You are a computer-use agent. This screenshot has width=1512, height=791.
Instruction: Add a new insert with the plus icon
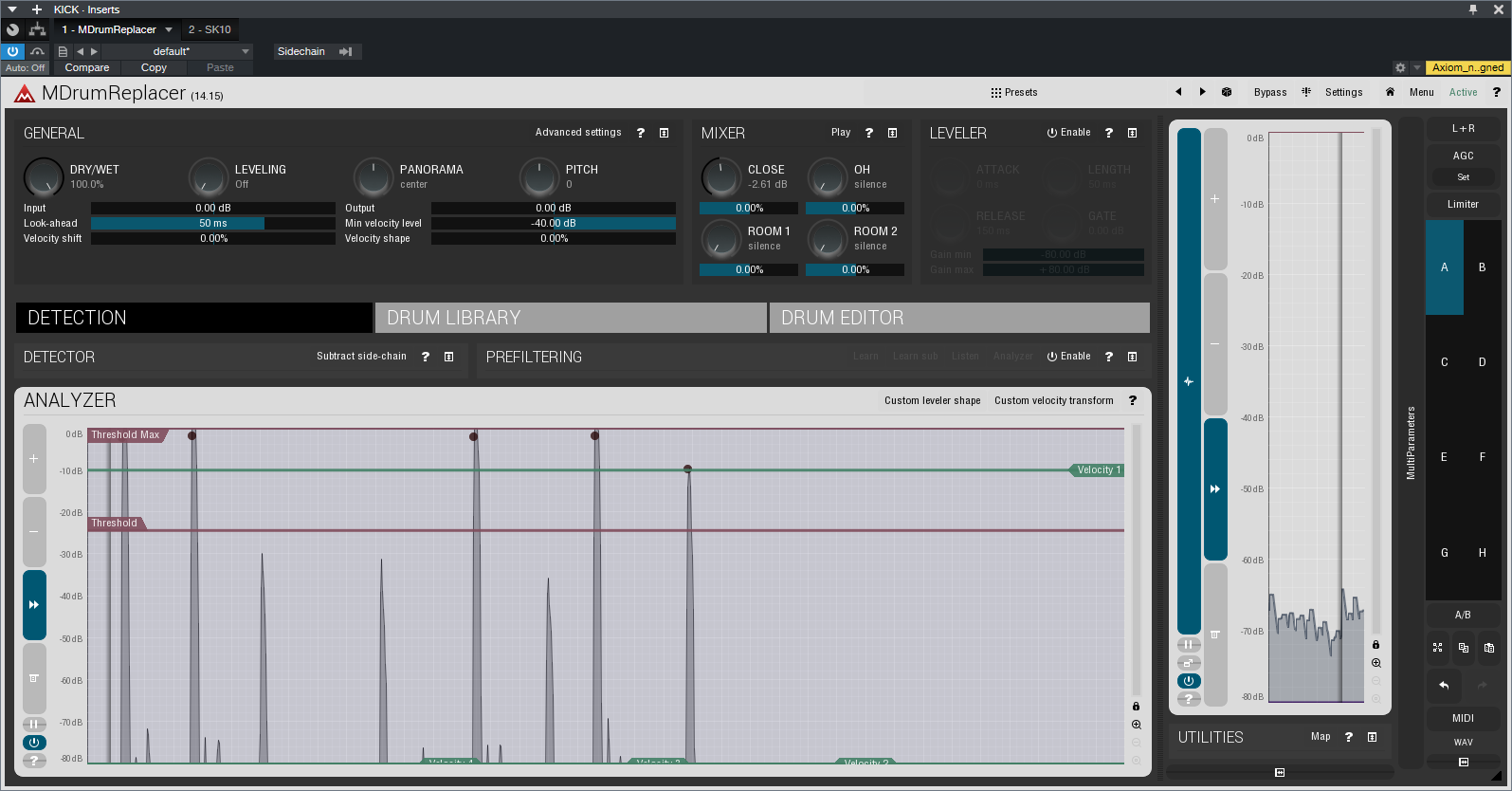[x=37, y=9]
